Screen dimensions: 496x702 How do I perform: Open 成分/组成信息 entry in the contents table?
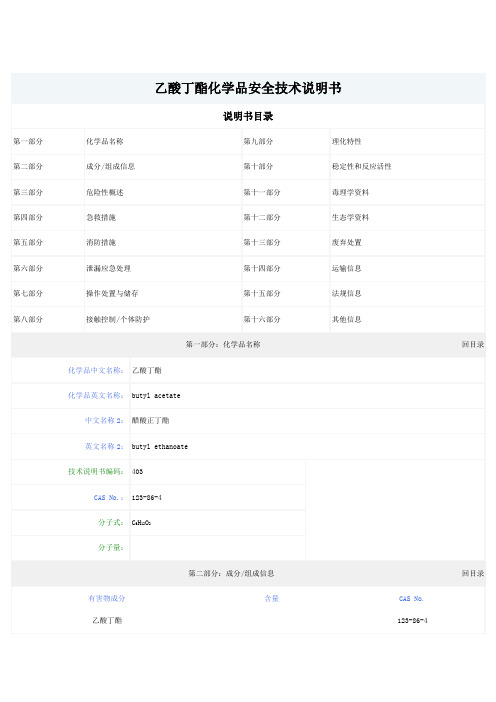click(111, 167)
